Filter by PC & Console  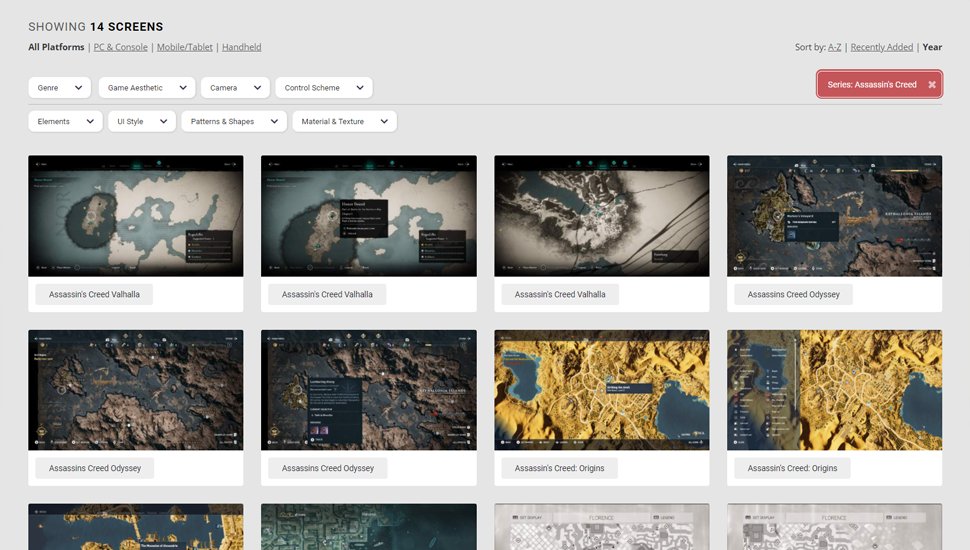coord(121,47)
